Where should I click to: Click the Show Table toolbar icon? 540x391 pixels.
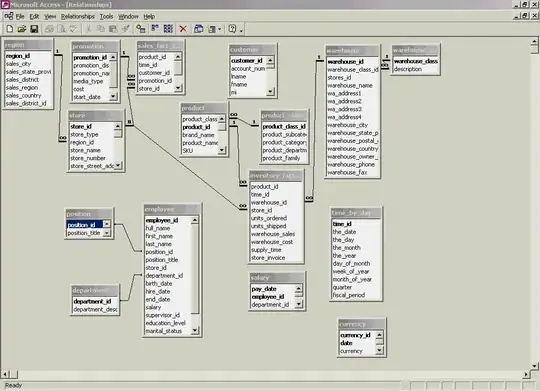click(141, 29)
